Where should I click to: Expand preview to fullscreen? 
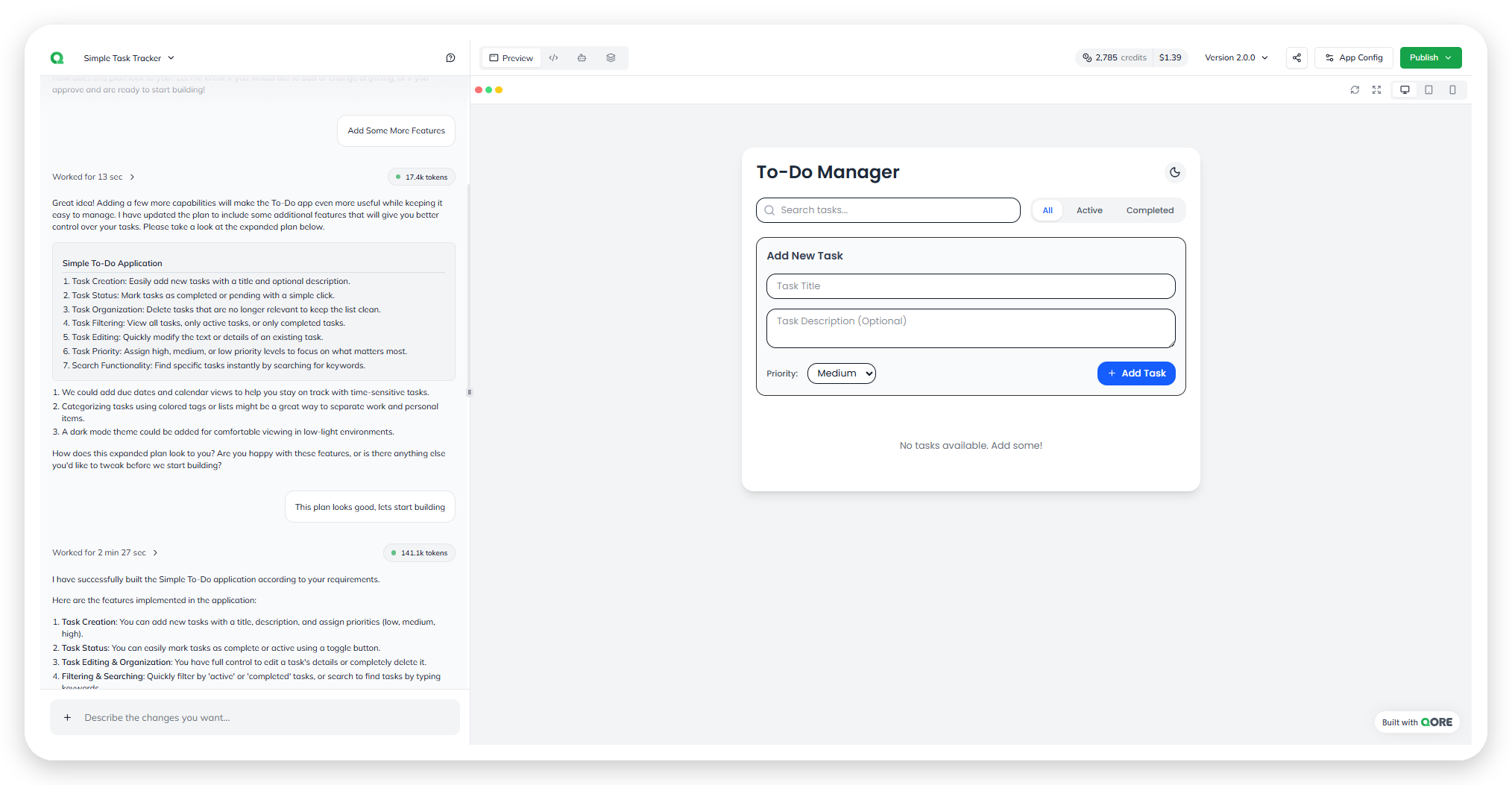1377,90
